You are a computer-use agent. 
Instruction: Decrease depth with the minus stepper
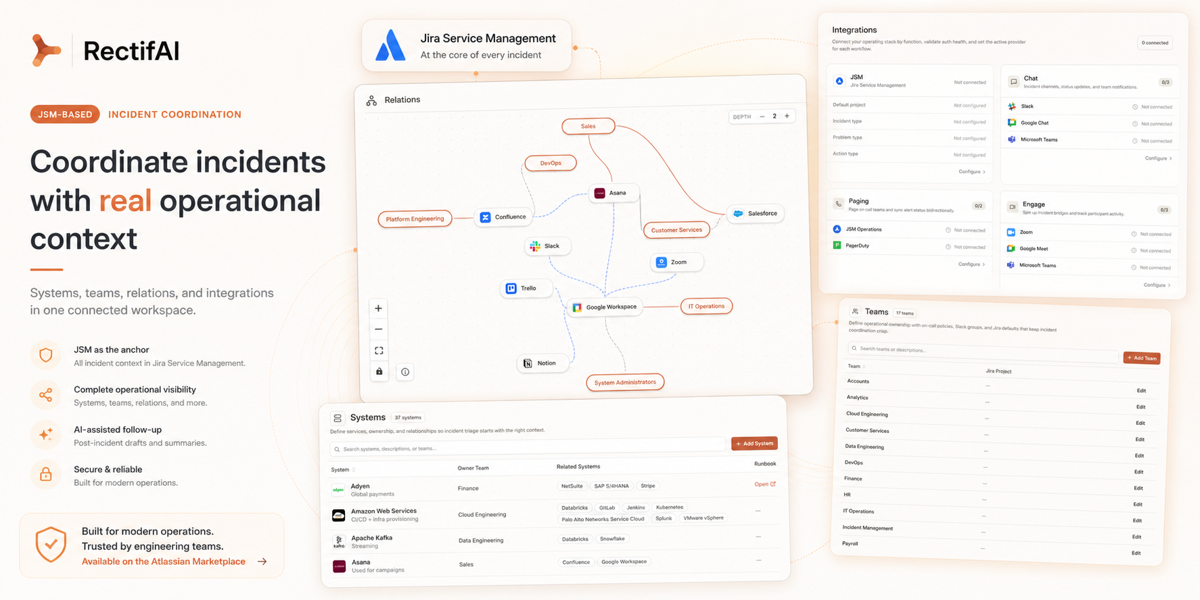[762, 116]
